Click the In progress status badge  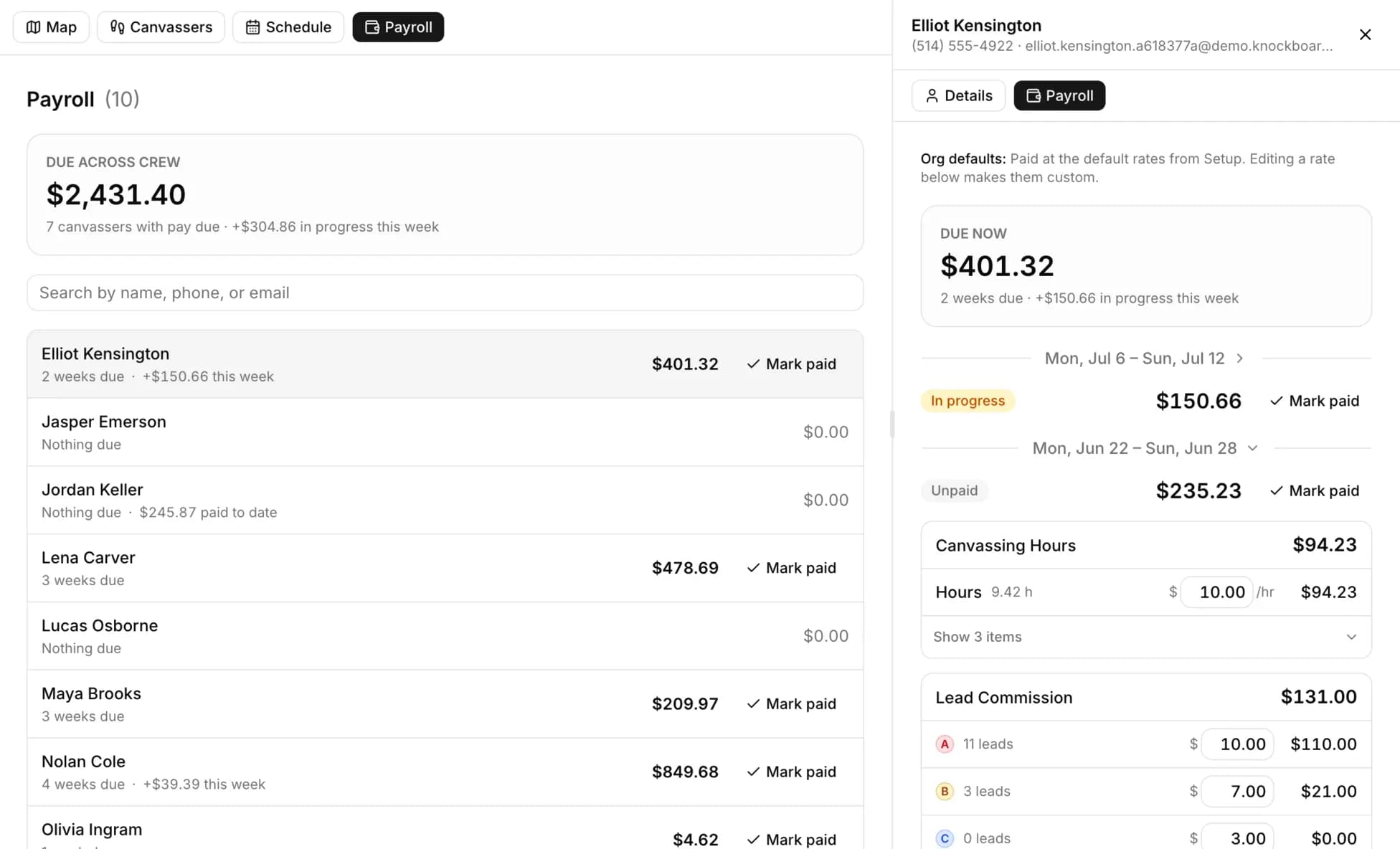(x=968, y=401)
